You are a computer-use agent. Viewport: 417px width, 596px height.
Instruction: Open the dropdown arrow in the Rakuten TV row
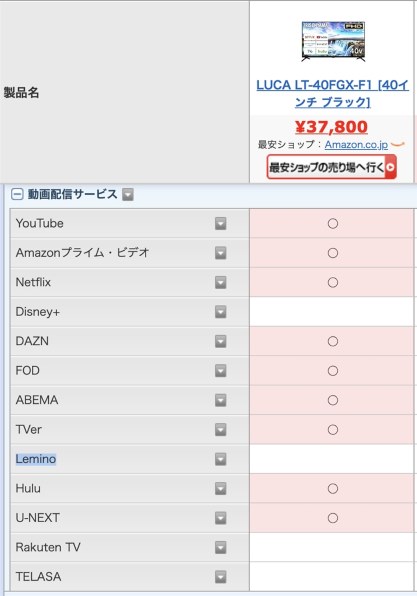pos(220,547)
